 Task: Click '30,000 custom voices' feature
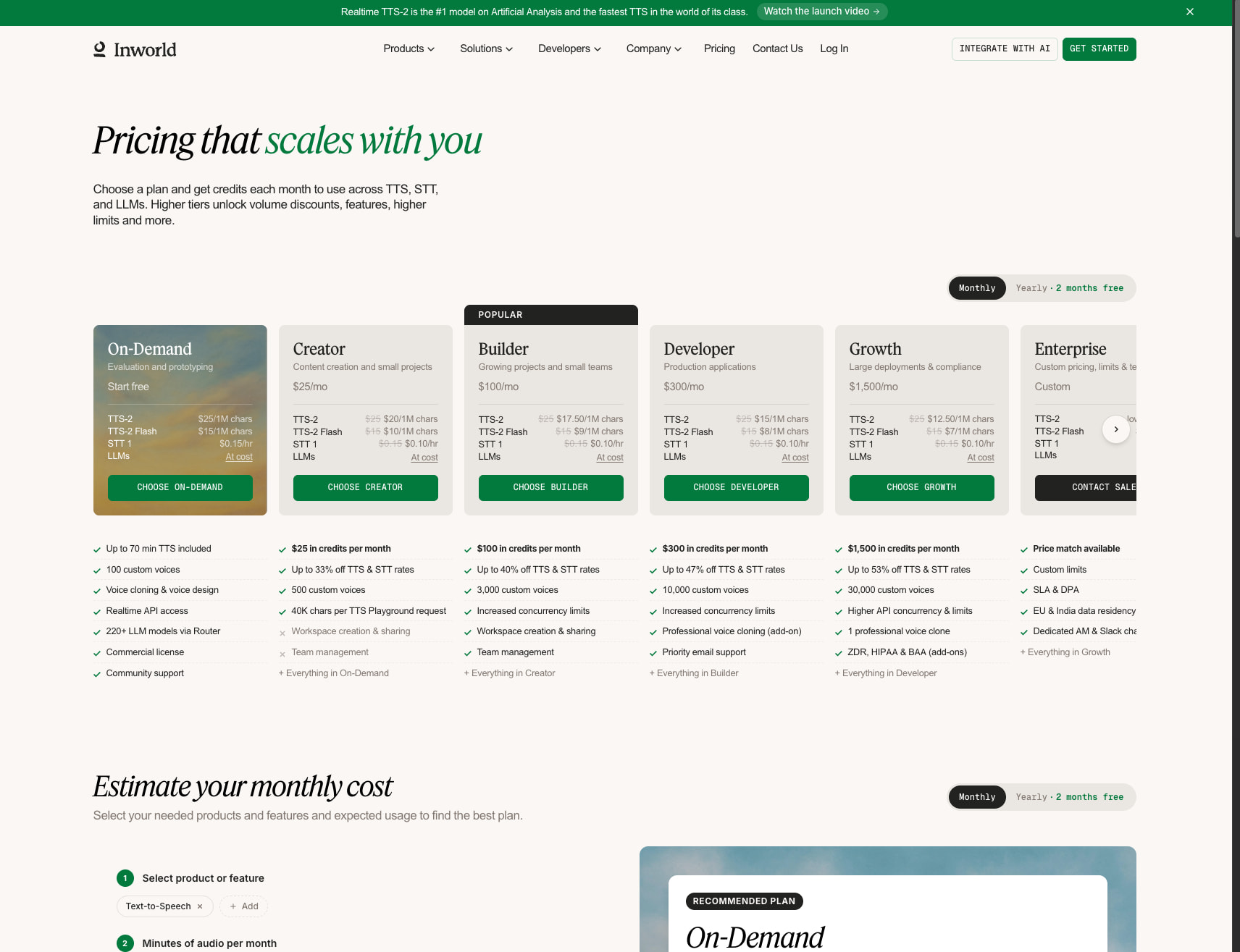(891, 590)
